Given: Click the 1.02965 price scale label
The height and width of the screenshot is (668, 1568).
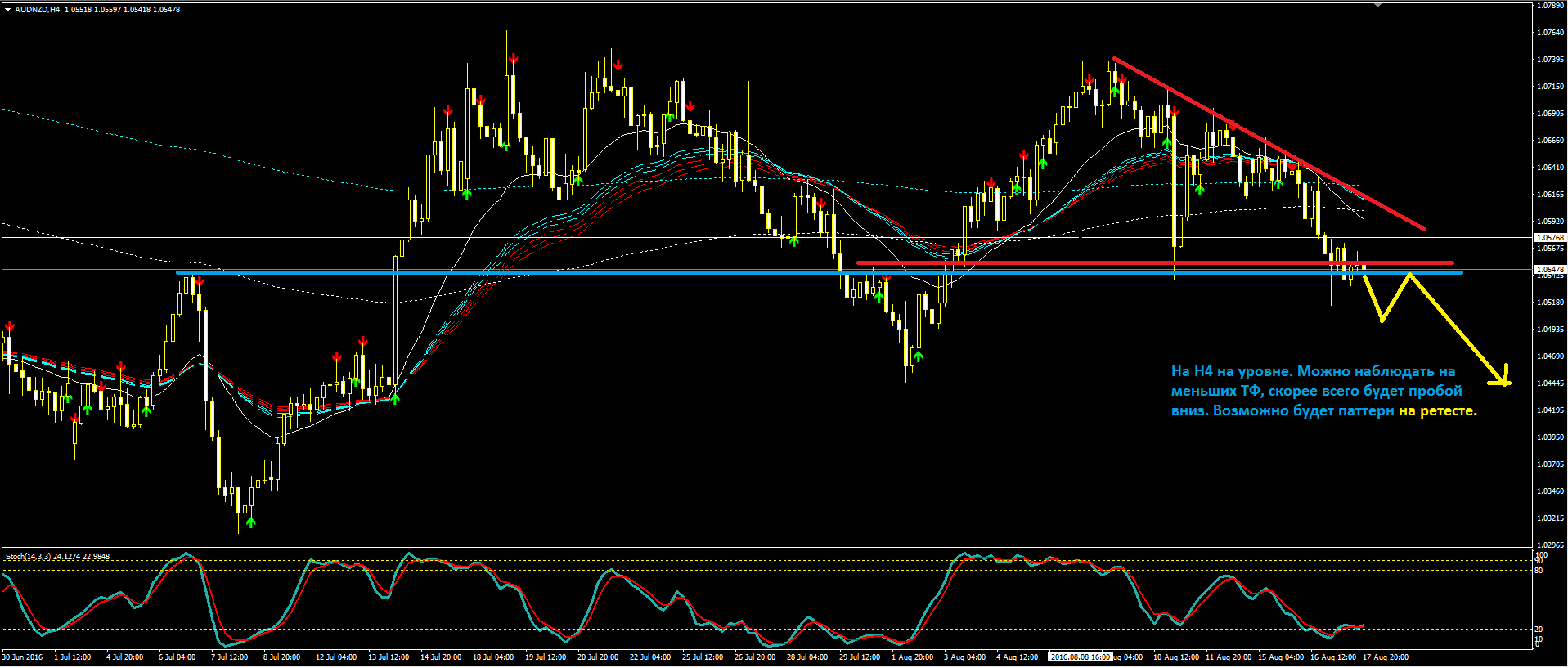Looking at the screenshot, I should tap(1551, 545).
